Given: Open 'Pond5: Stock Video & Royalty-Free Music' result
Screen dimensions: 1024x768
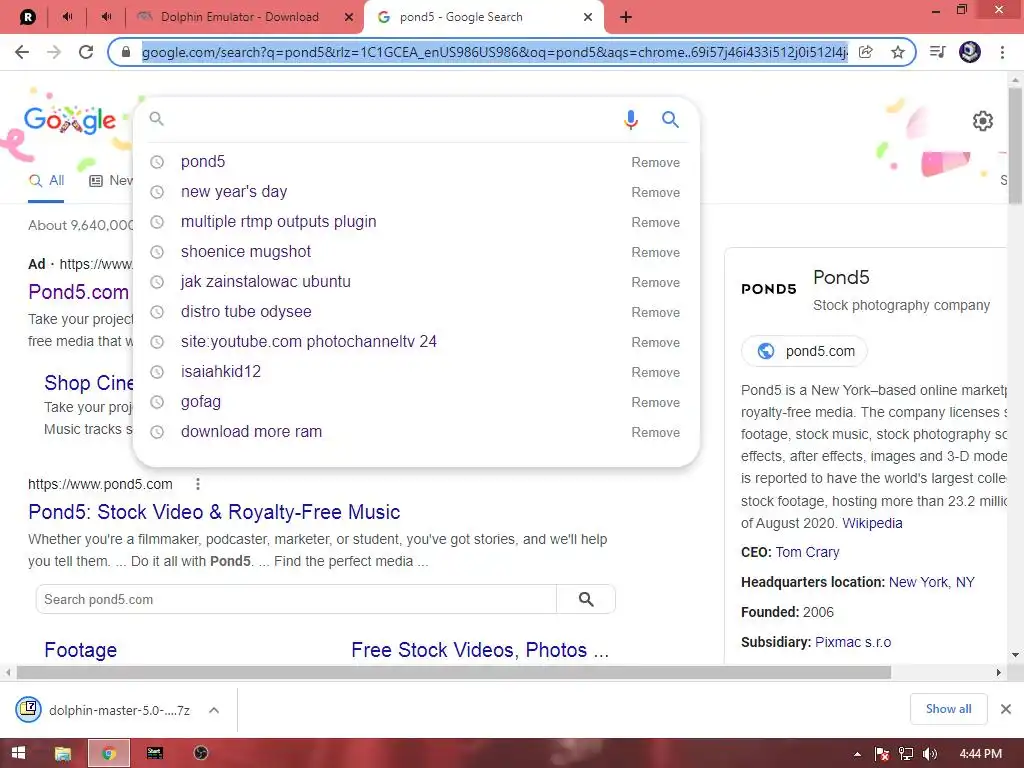Looking at the screenshot, I should [214, 512].
